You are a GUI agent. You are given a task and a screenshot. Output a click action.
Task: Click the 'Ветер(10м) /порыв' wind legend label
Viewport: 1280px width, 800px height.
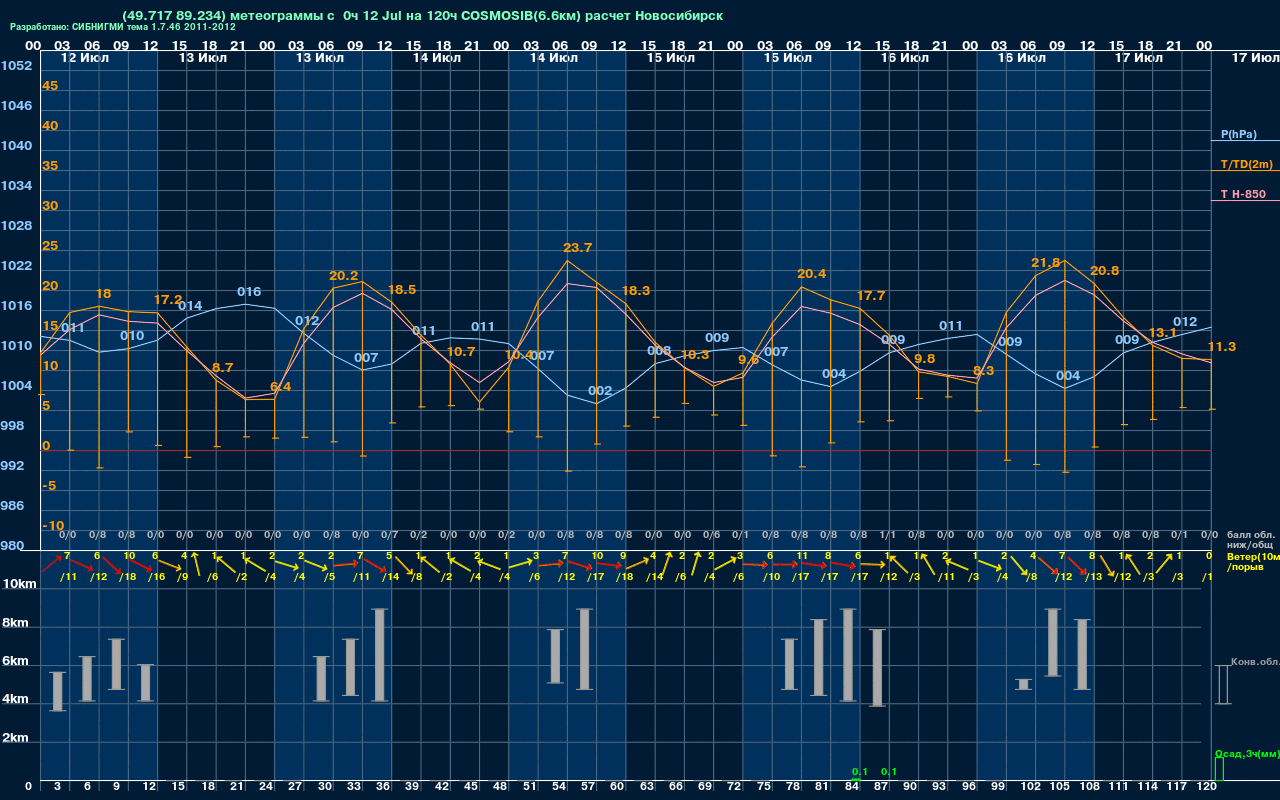pos(1252,561)
